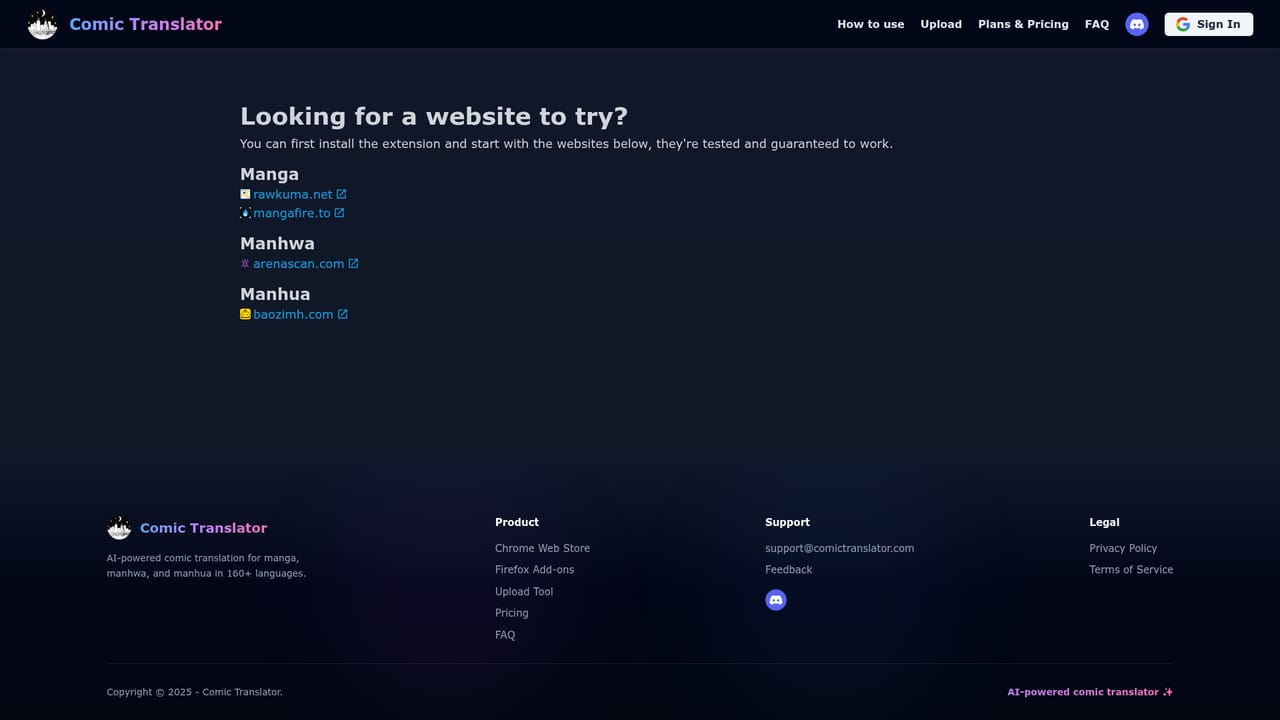Viewport: 1280px width, 720px height.
Task: Click the Manhua section heading
Action: [x=275, y=294]
